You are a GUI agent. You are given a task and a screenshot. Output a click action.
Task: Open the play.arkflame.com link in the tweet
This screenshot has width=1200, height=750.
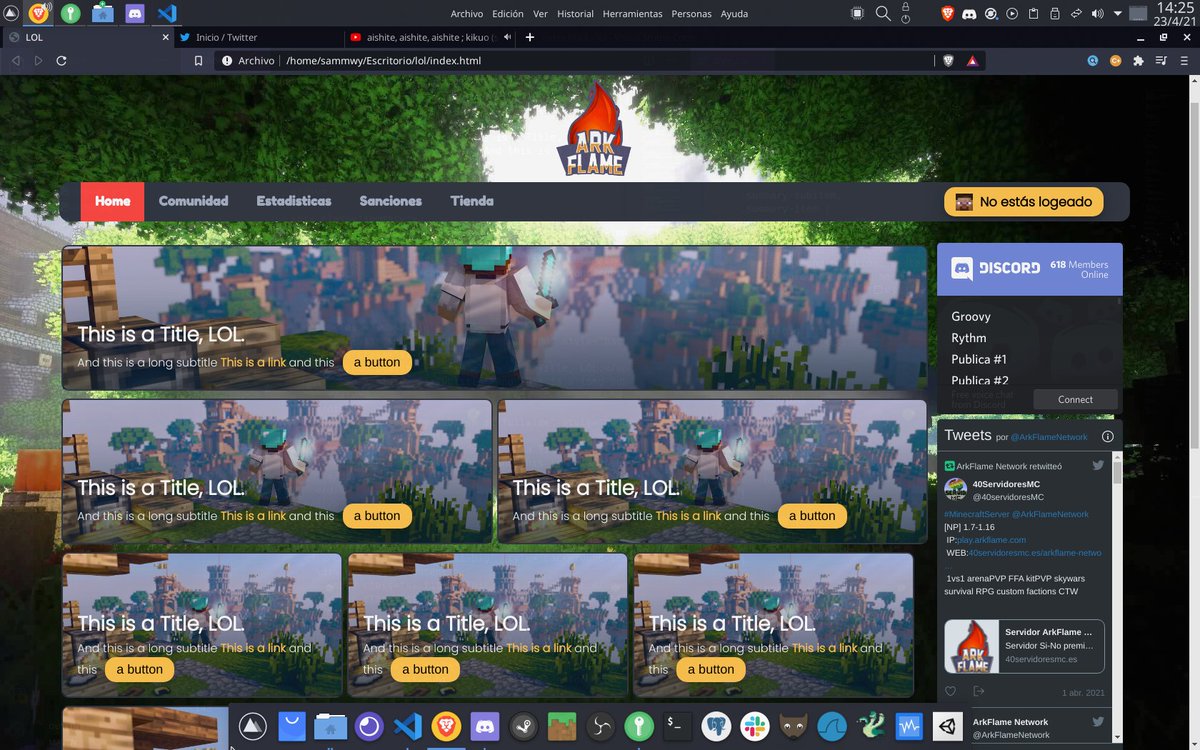990,540
